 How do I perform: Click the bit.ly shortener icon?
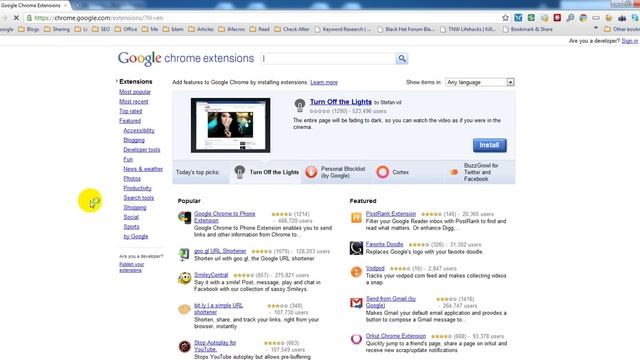tap(184, 309)
